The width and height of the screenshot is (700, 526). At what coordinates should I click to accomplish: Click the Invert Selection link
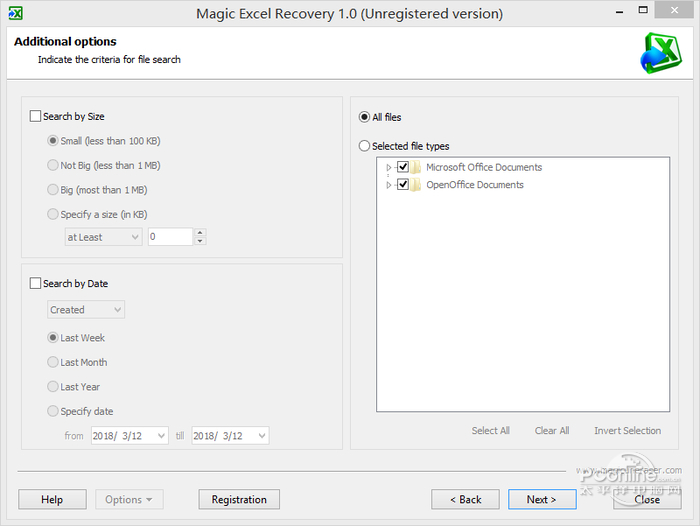627,430
